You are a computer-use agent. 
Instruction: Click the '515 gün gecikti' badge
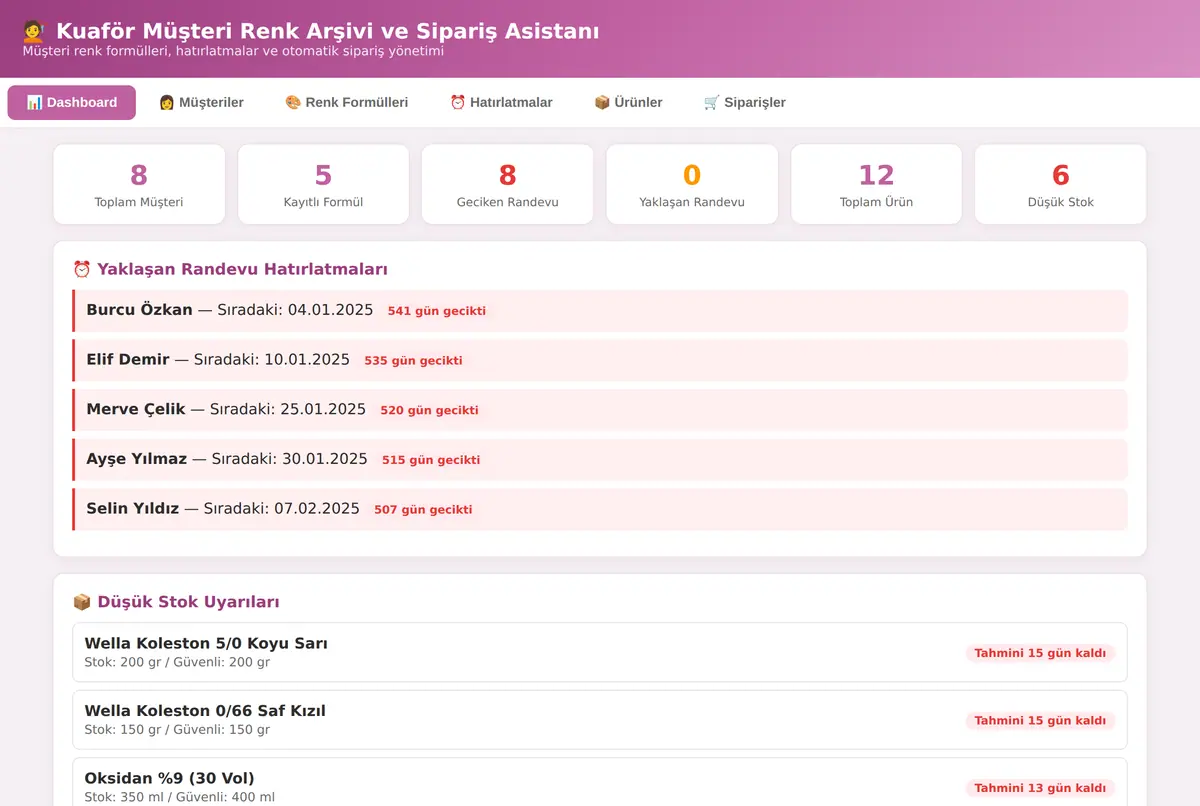click(x=431, y=460)
